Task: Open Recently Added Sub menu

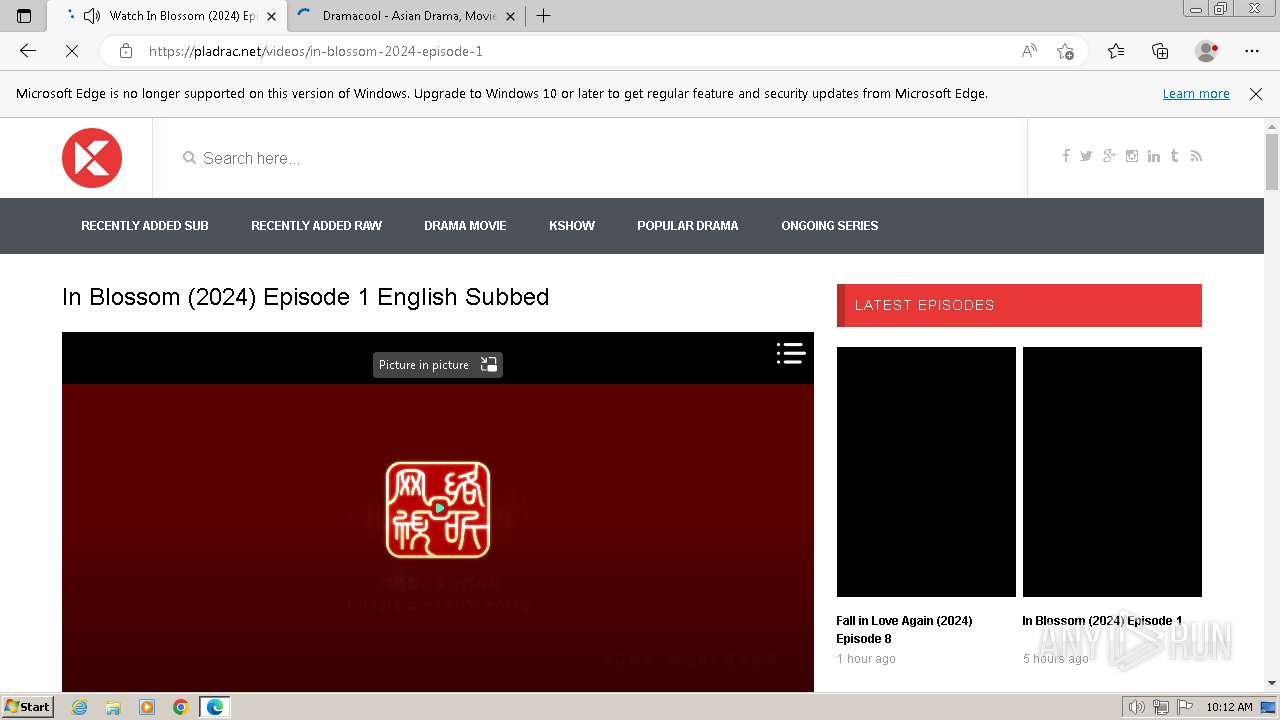Action: [145, 226]
